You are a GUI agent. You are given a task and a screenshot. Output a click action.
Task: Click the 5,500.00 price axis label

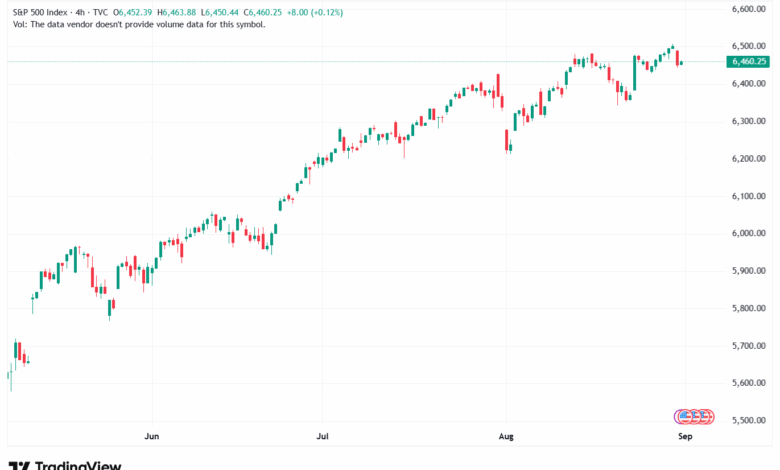coord(748,420)
